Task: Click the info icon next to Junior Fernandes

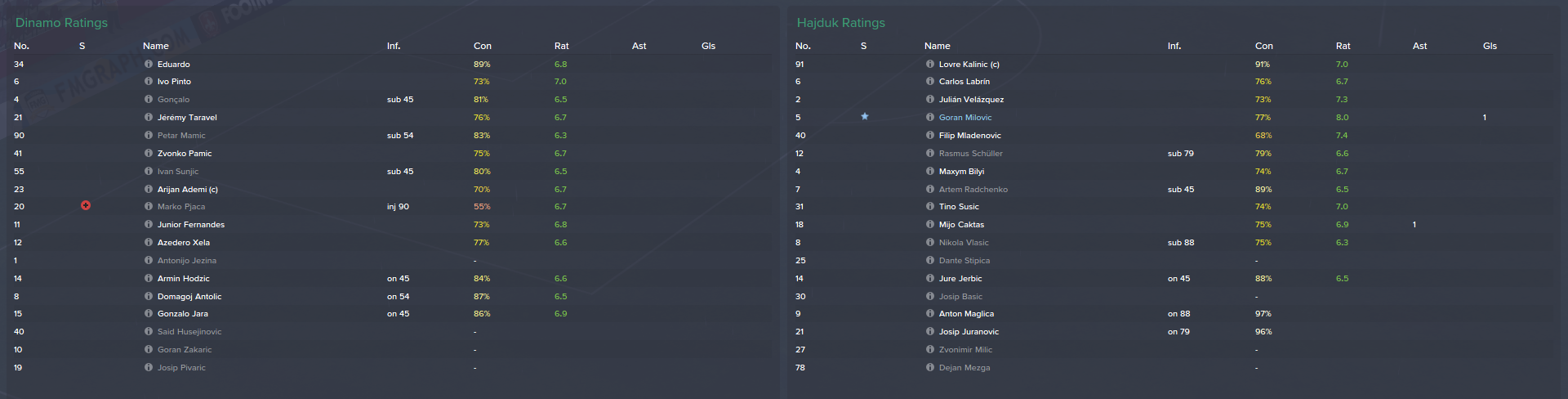Action: [x=149, y=225]
